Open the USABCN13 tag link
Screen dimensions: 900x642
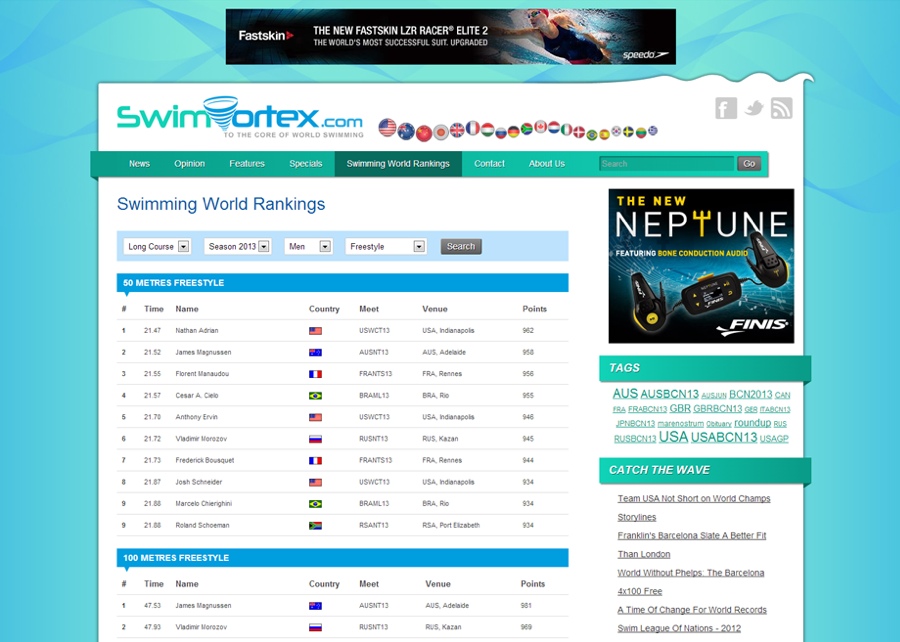[724, 437]
